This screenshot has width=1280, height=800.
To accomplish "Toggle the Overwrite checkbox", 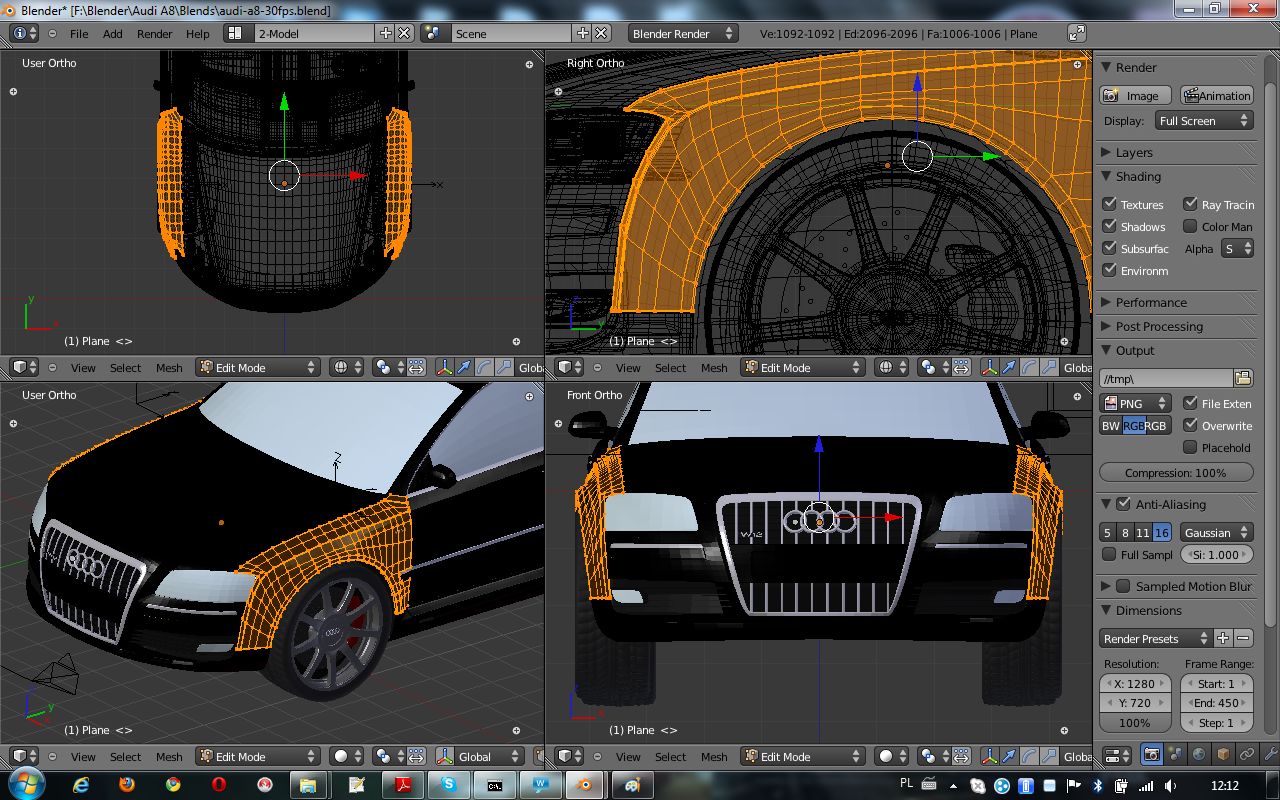I will click(x=1190, y=424).
